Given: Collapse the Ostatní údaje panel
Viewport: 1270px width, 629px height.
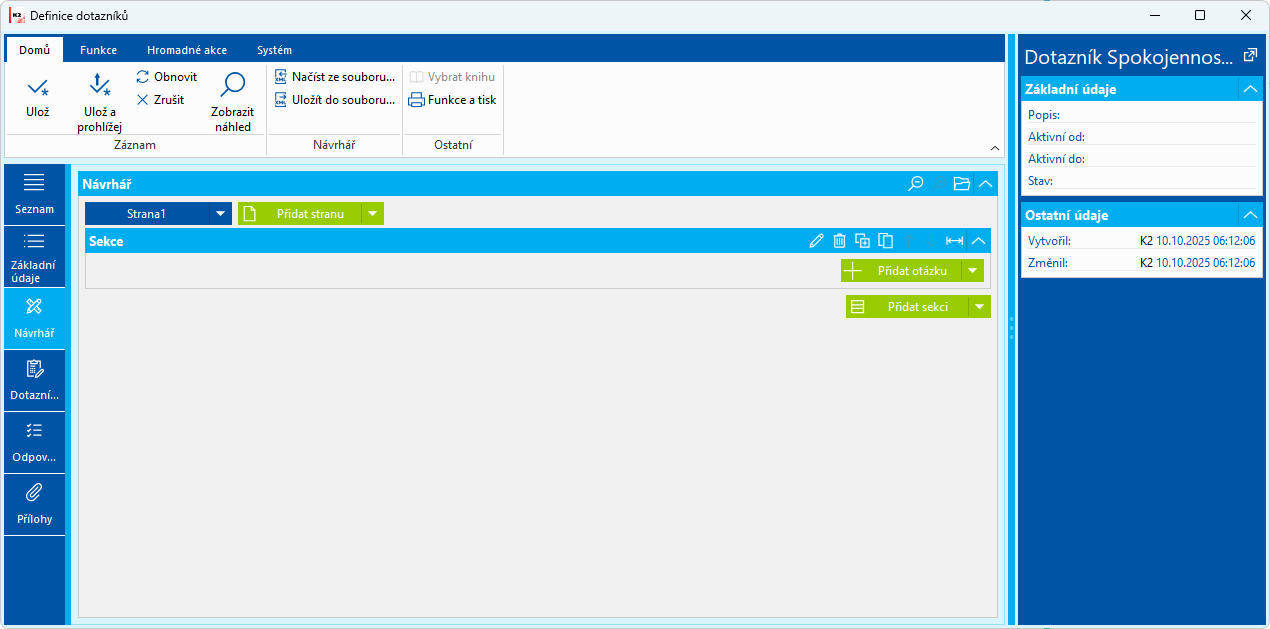Looking at the screenshot, I should coord(1250,215).
